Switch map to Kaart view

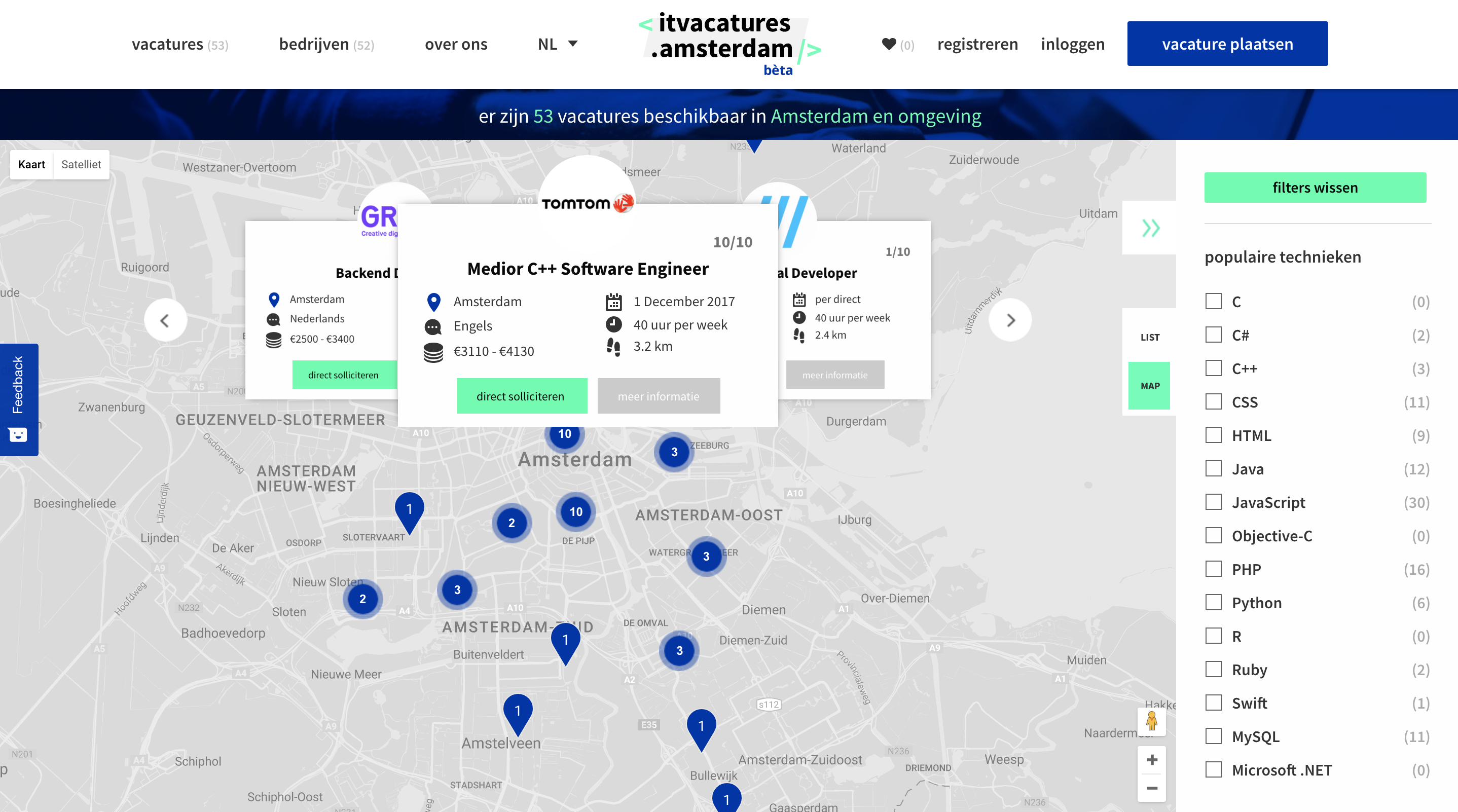coord(32,164)
